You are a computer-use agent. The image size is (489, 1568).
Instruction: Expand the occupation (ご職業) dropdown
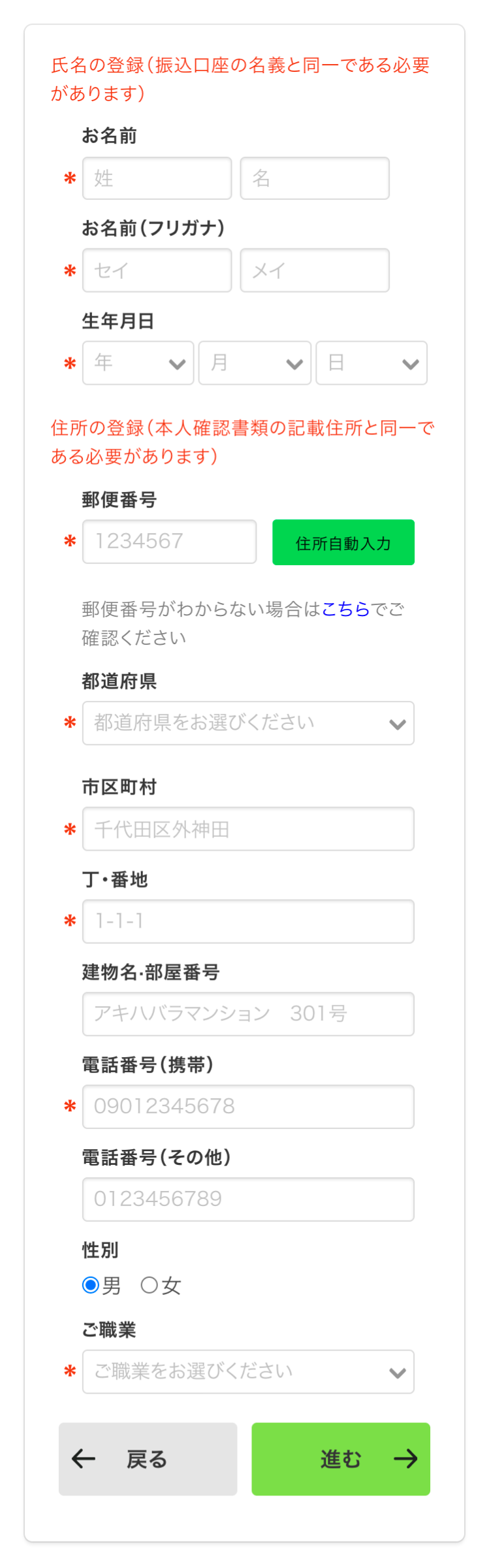248,1371
